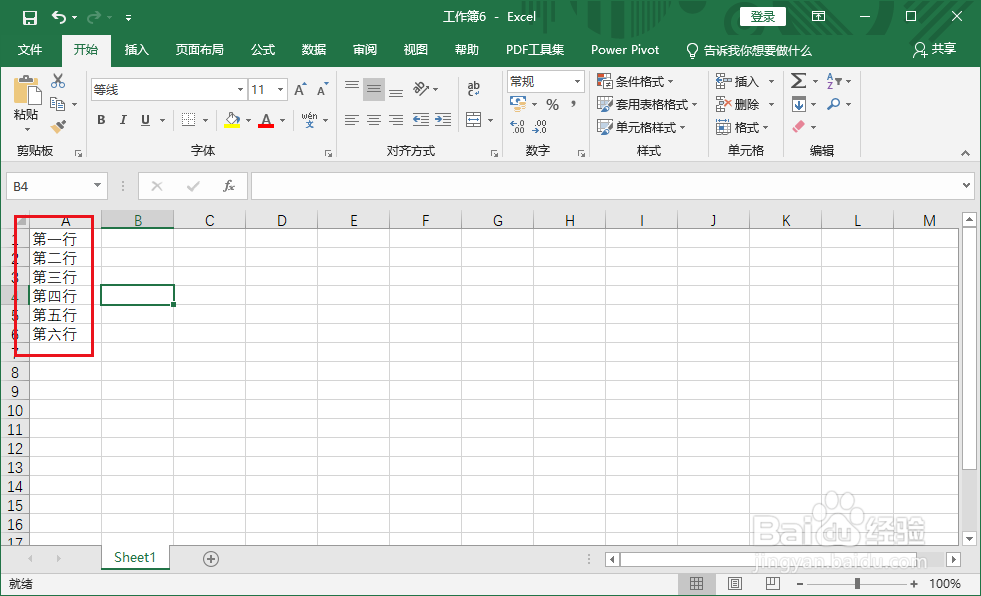Activate the Format Painter brush
This screenshot has width=981, height=596.
click(x=58, y=127)
